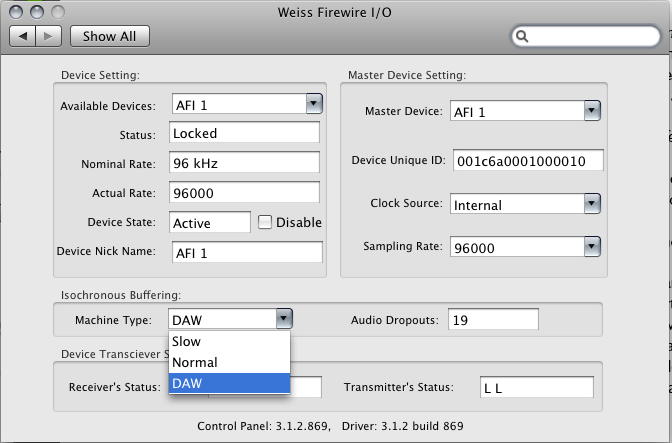Click the Machine Type dropdown arrow
Image resolution: width=672 pixels, height=443 pixels.
284,319
